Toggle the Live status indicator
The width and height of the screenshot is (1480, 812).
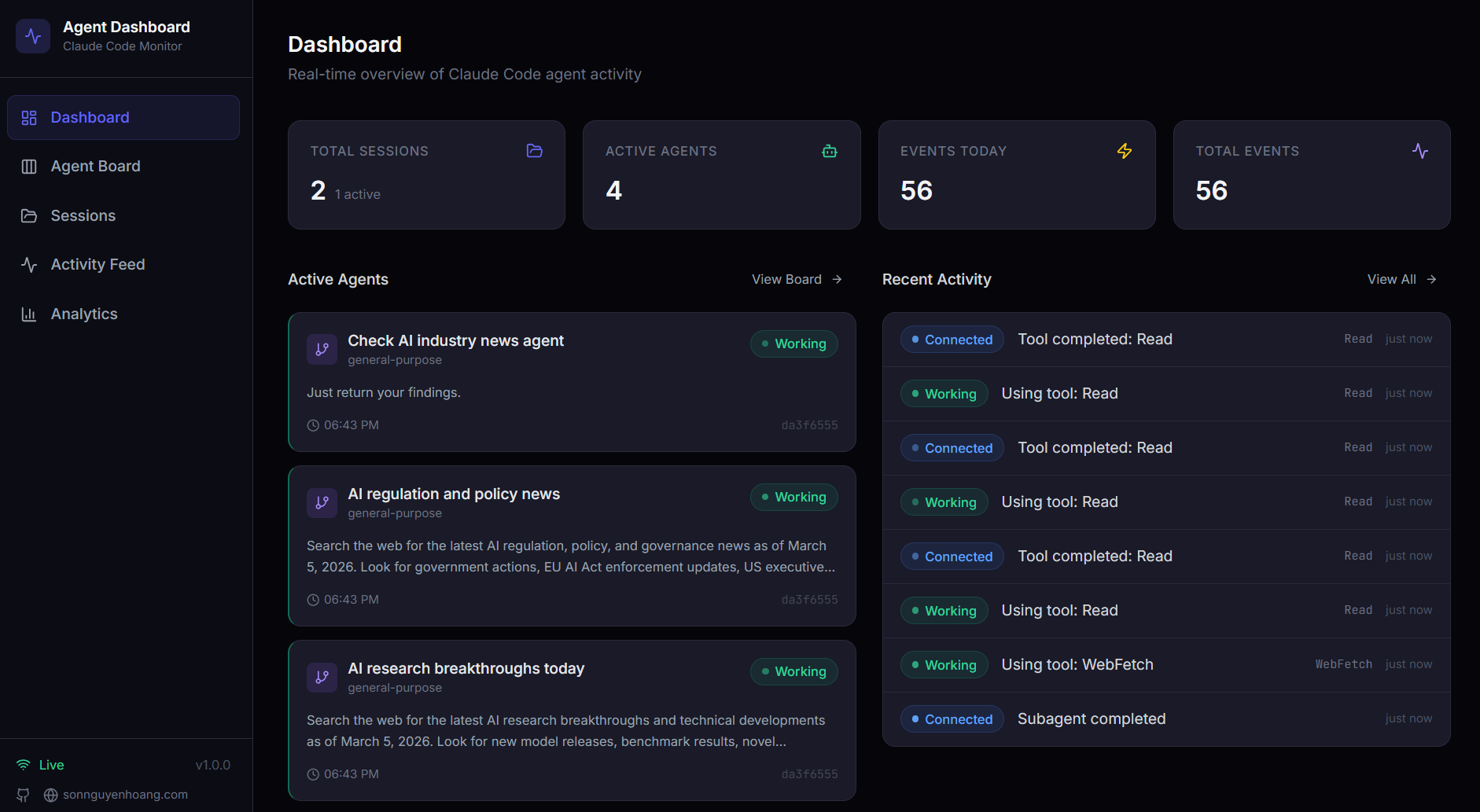pyautogui.click(x=39, y=764)
